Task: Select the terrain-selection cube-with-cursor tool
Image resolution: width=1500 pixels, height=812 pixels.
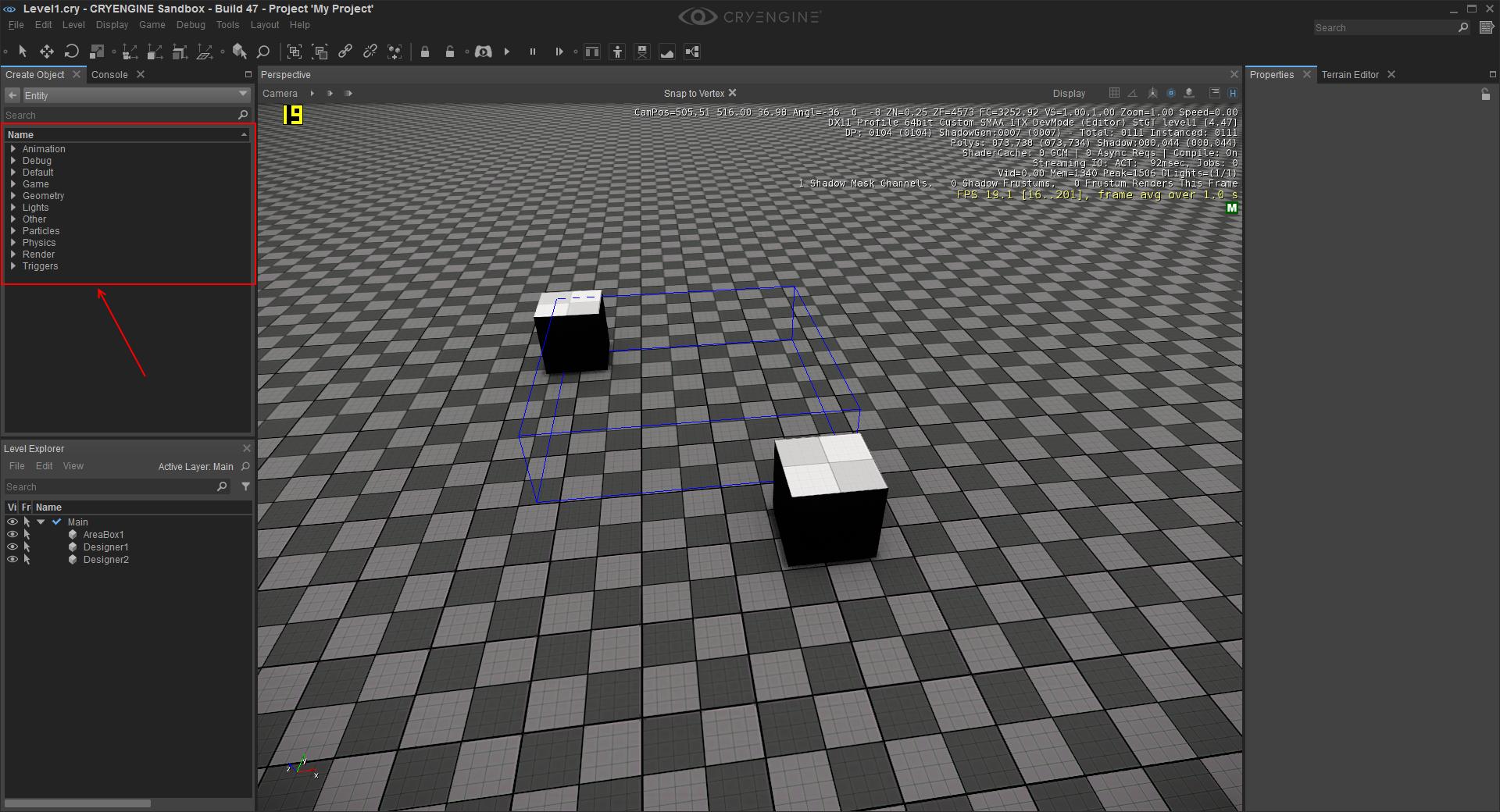Action: tap(240, 52)
